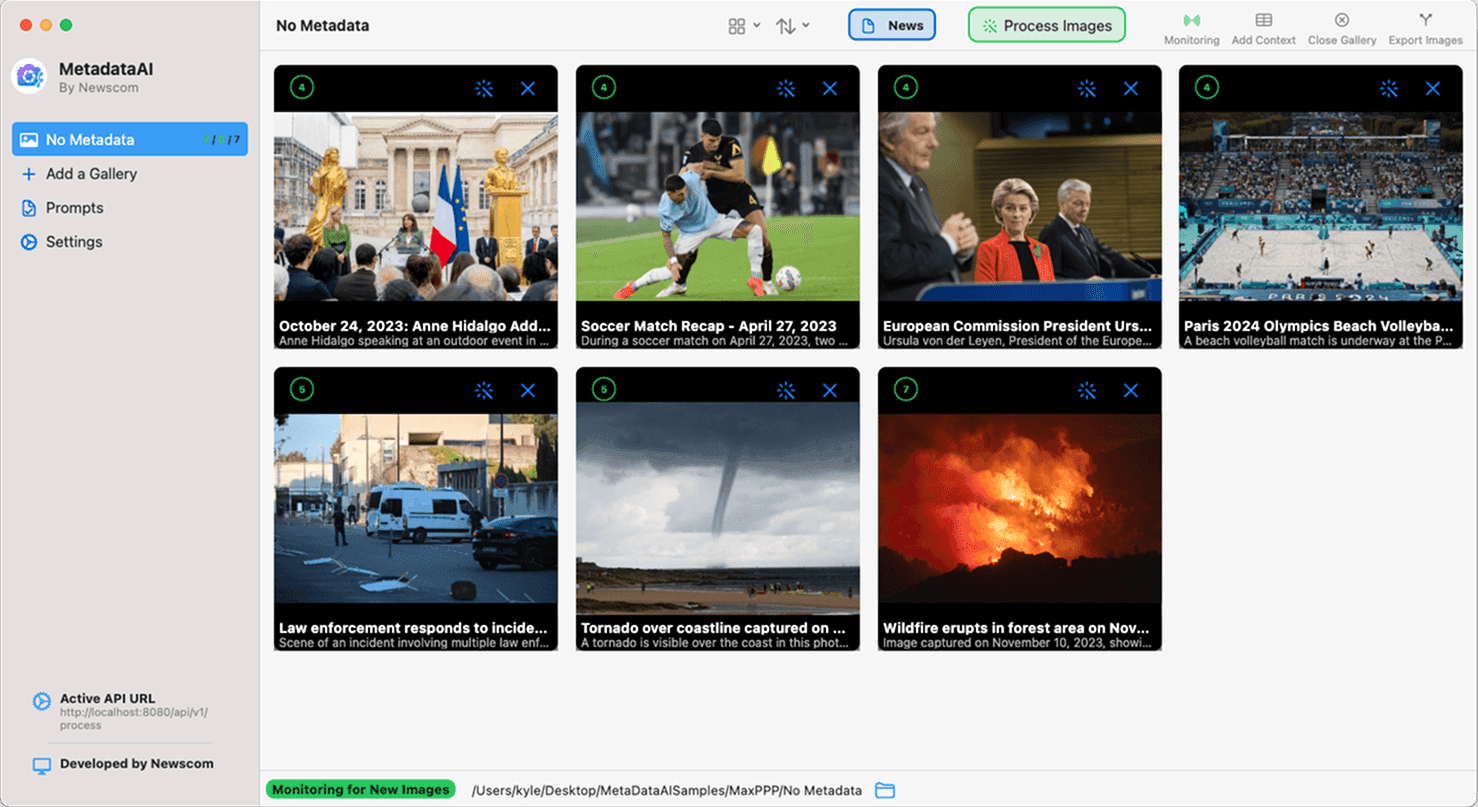Open Settings from the sidebar
Screen dimensions: 1478x807
pyautogui.click(x=73, y=241)
